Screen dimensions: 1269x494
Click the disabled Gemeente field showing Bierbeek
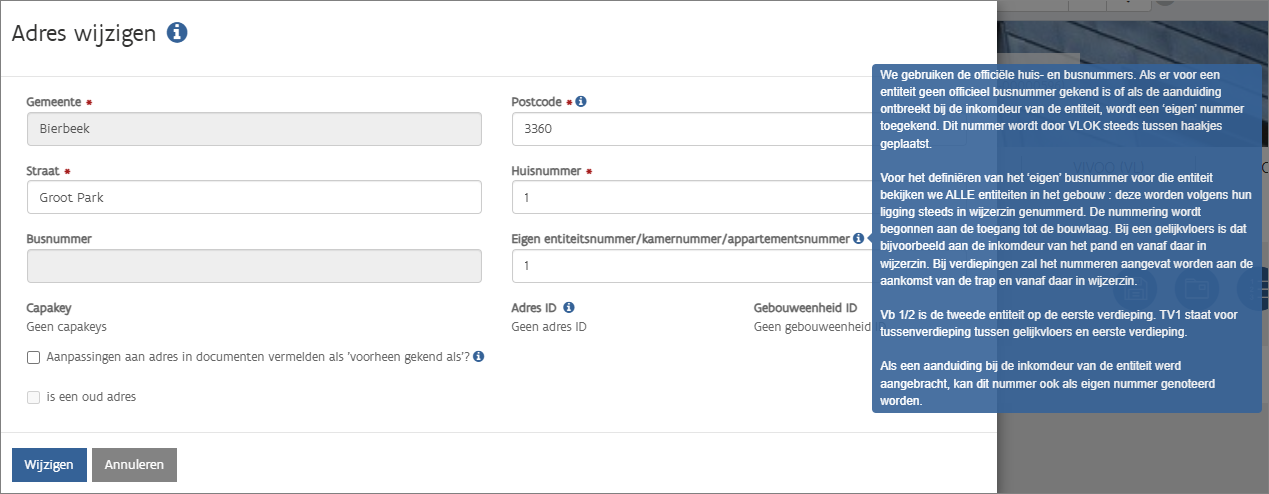pyautogui.click(x=254, y=130)
